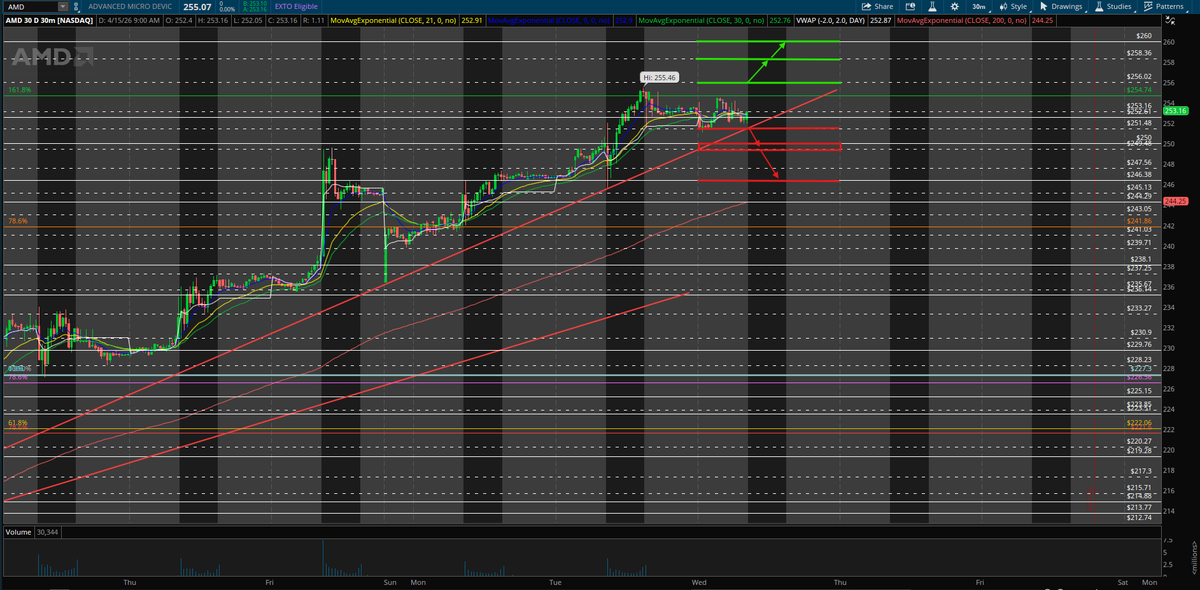The width and height of the screenshot is (1200, 590).
Task: Open chart settings gear icon
Action: pos(956,6)
